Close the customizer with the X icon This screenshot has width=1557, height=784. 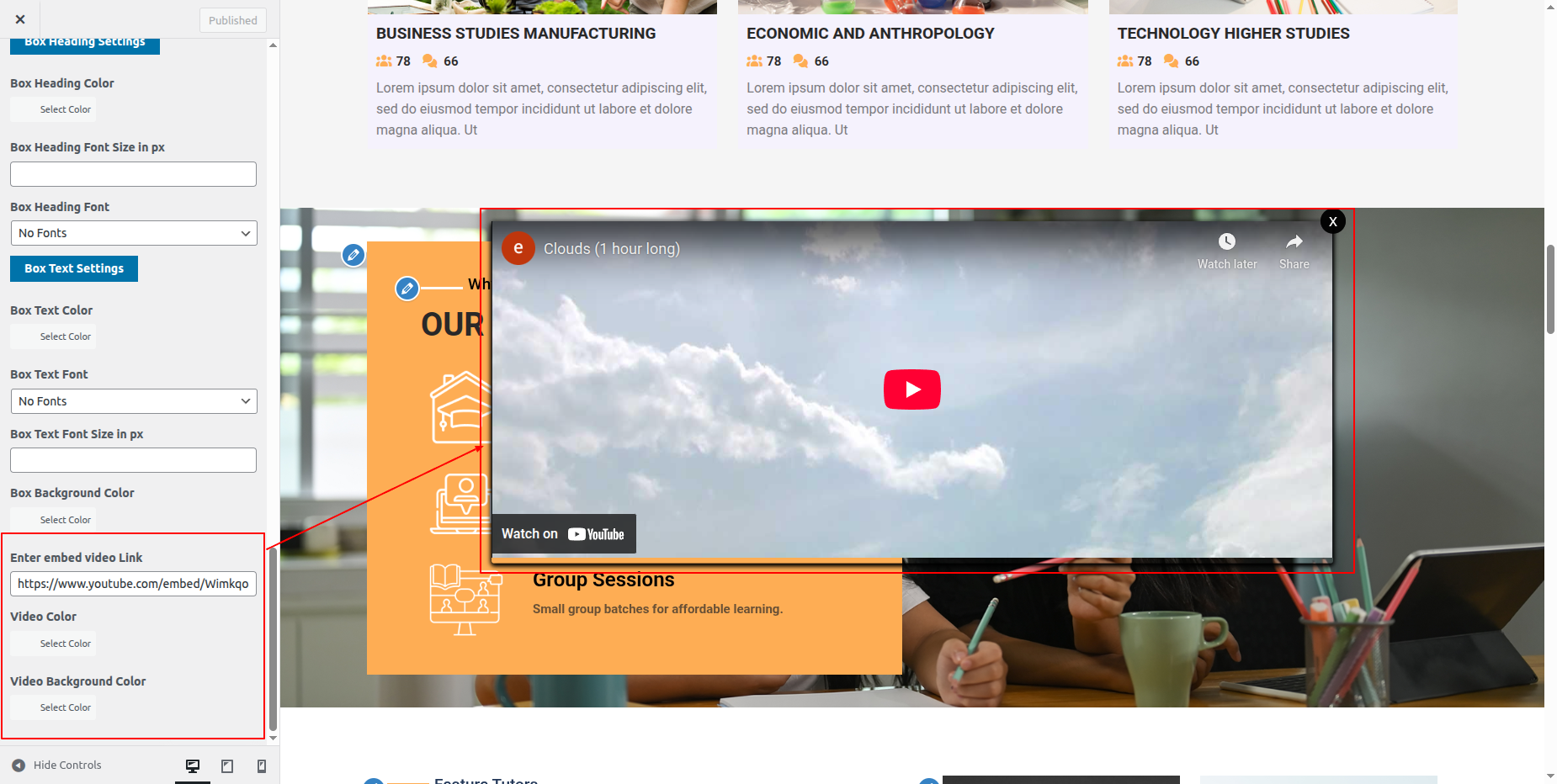(x=20, y=19)
